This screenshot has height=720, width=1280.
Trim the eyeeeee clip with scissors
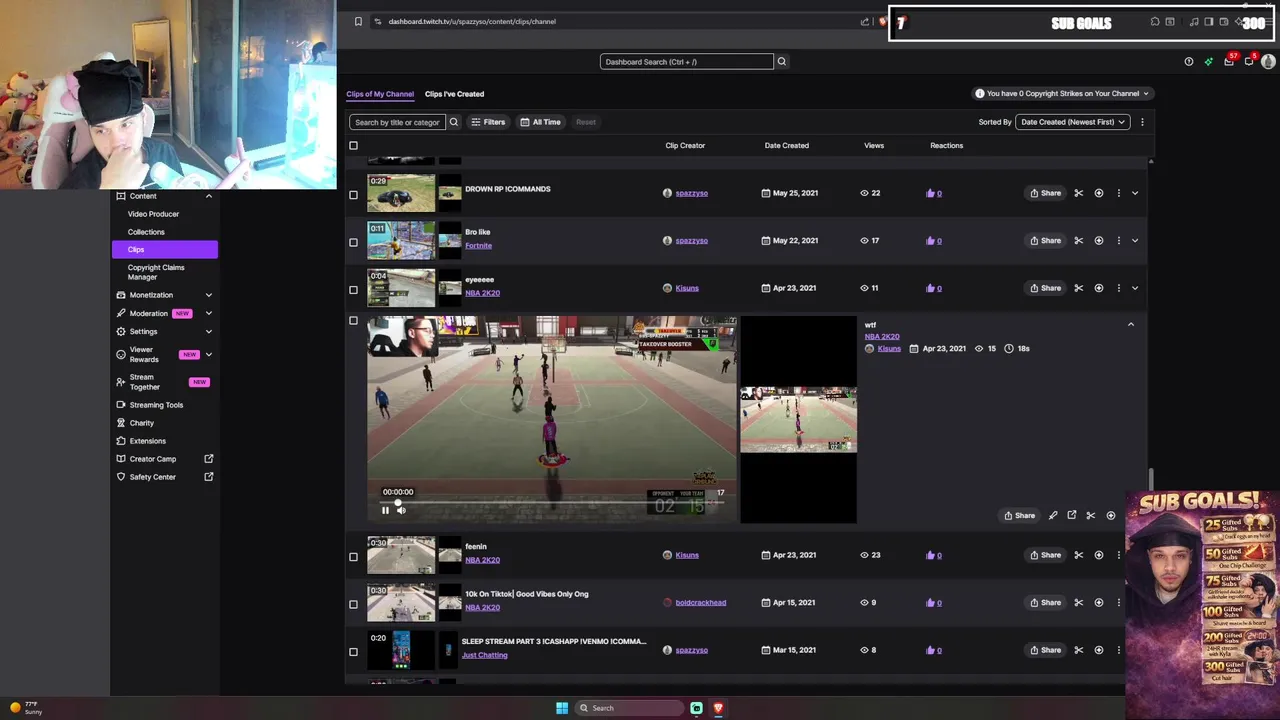tap(1078, 288)
